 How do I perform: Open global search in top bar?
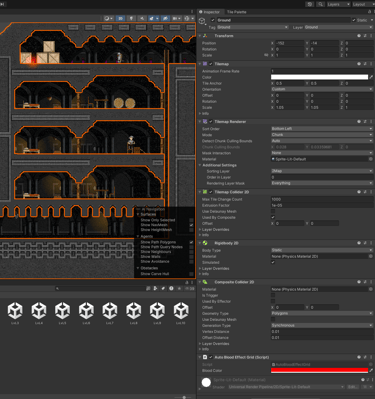pos(320,4)
